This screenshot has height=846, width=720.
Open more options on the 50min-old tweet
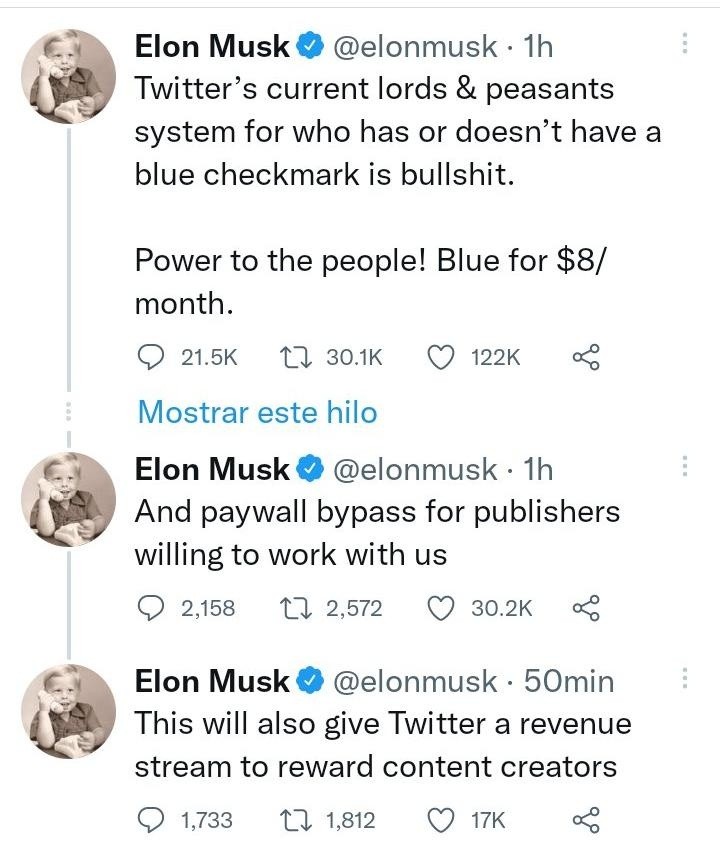pyautogui.click(x=685, y=679)
